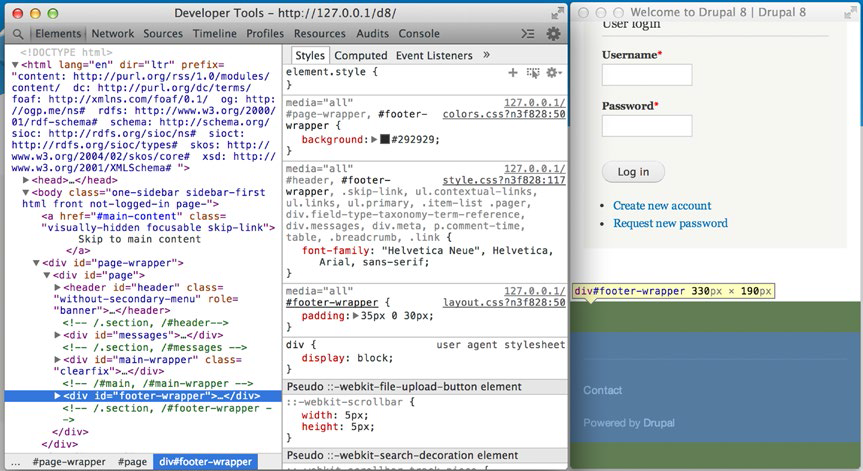Select the Event Listeners sidebar tab
863x471 pixels.
click(434, 56)
